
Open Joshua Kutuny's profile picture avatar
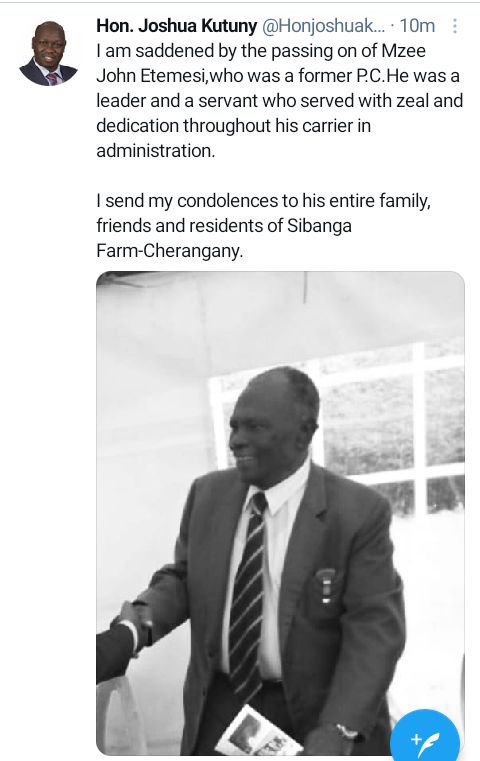pyautogui.click(x=49, y=53)
